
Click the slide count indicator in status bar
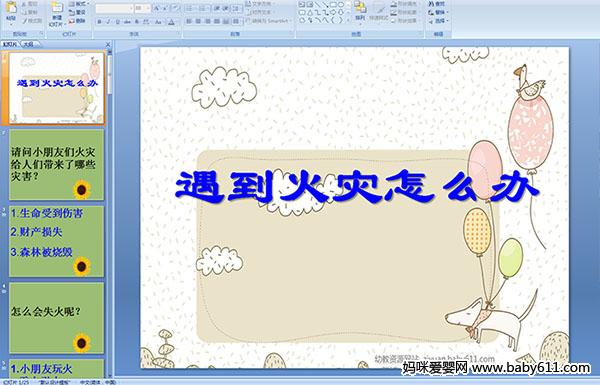click(15, 382)
